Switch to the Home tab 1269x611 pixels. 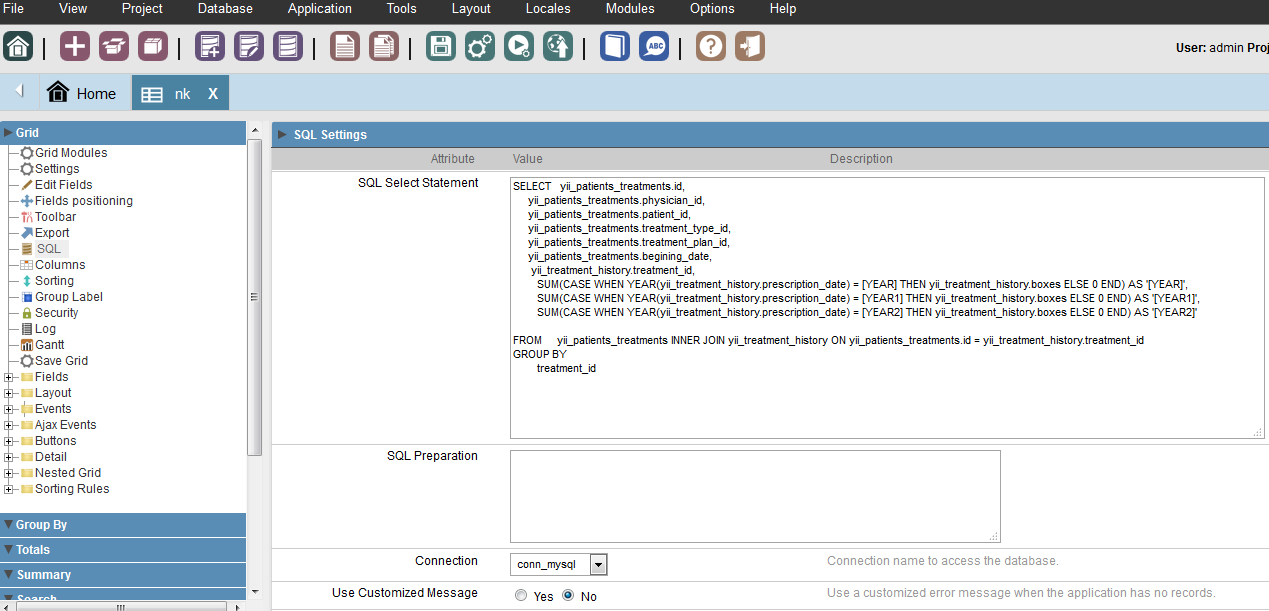(x=82, y=93)
